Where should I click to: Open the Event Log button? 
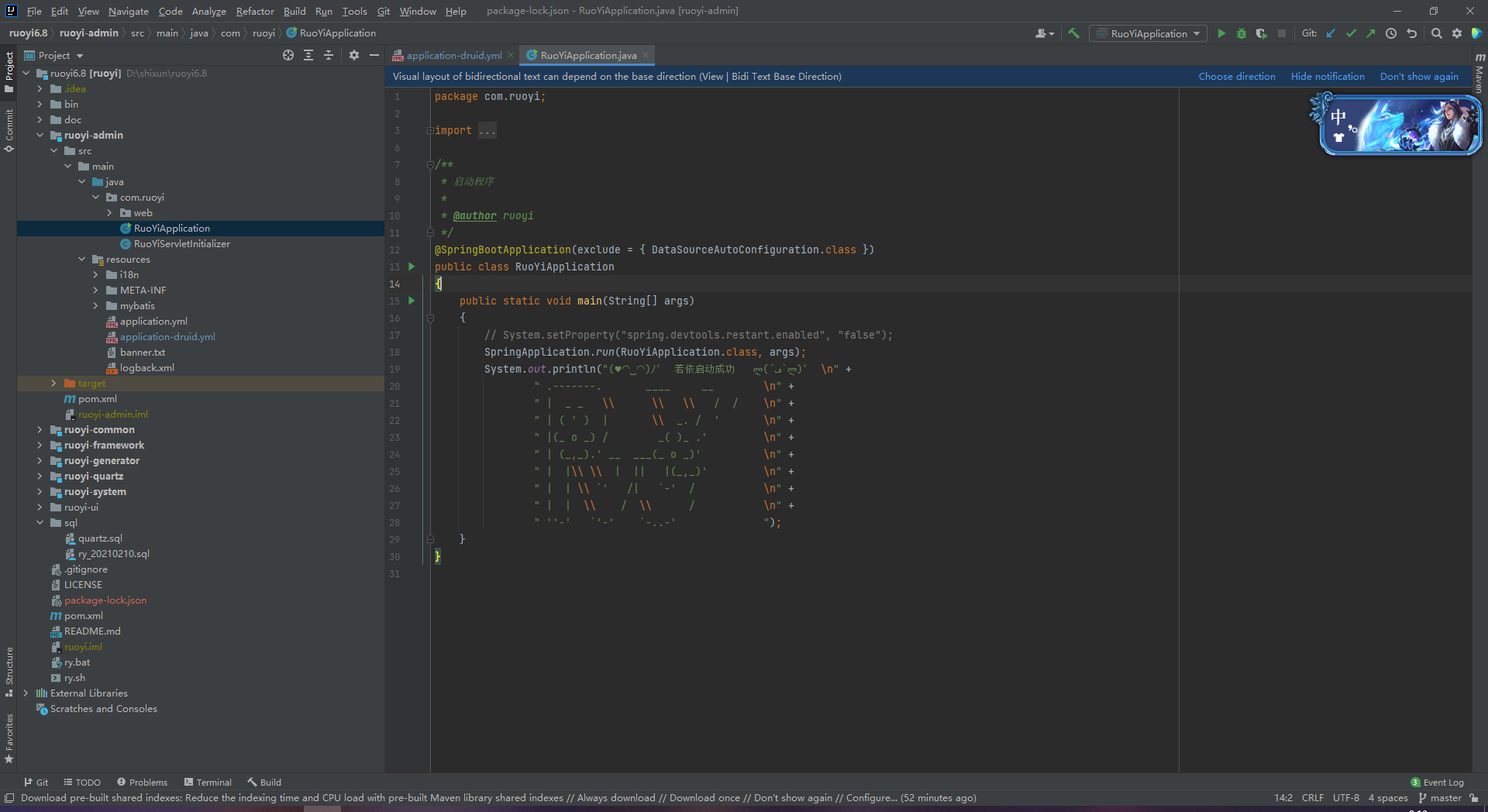pos(1437,783)
